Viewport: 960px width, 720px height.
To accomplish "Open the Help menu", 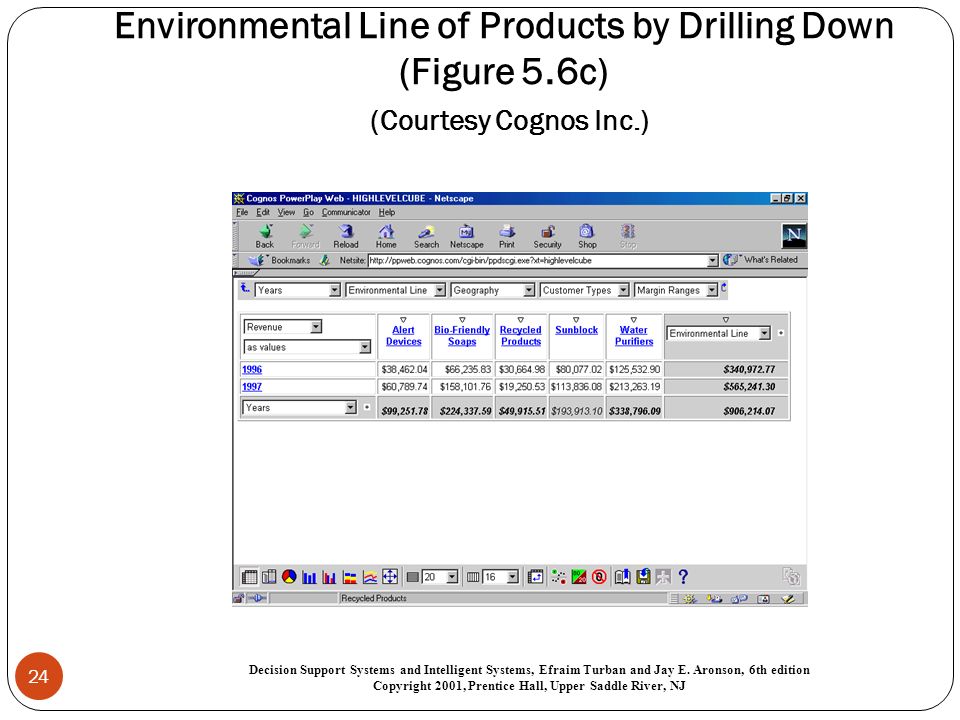I will click(386, 212).
